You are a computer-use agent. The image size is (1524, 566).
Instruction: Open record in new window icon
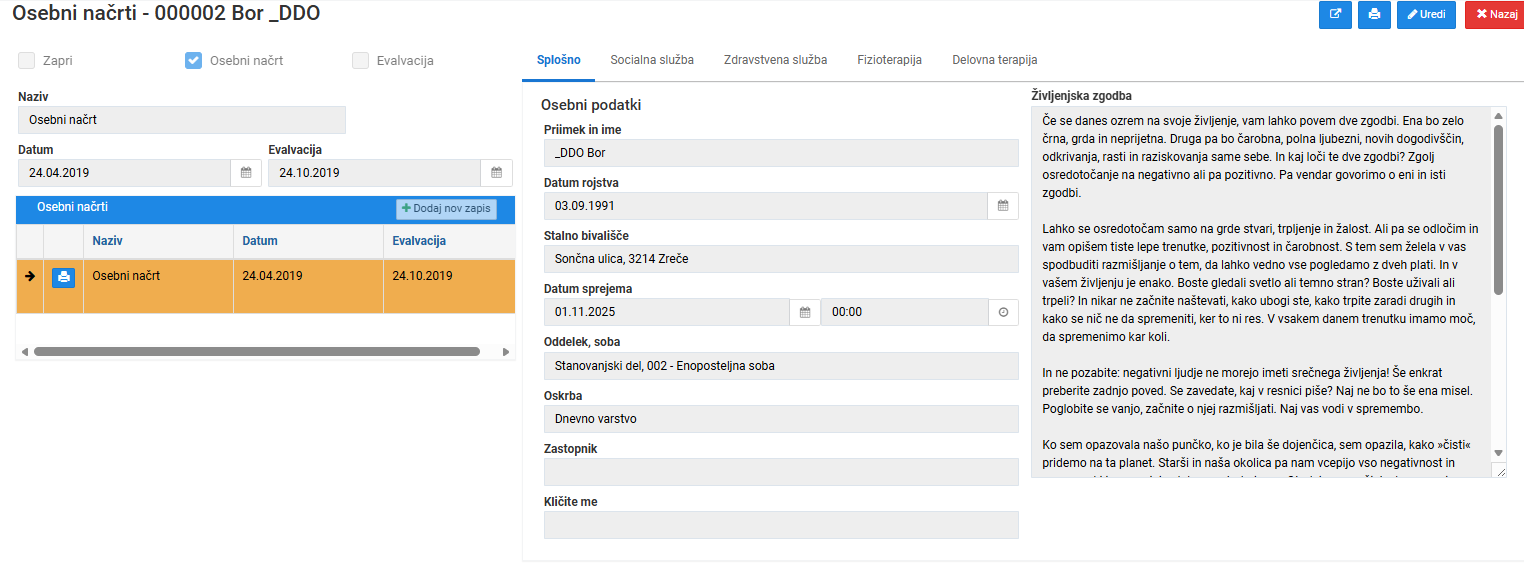(1336, 15)
